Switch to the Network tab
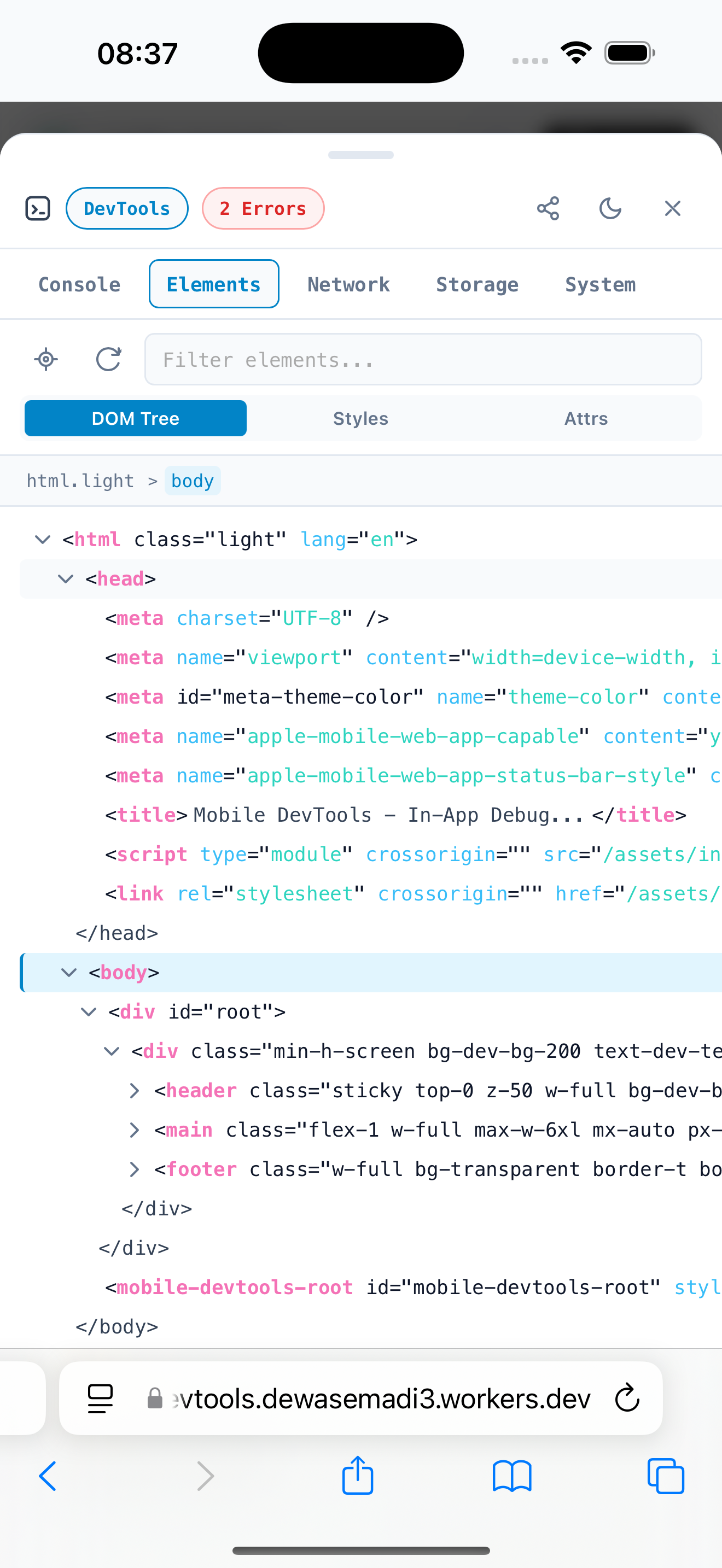The height and width of the screenshot is (1568, 722). pos(348,284)
